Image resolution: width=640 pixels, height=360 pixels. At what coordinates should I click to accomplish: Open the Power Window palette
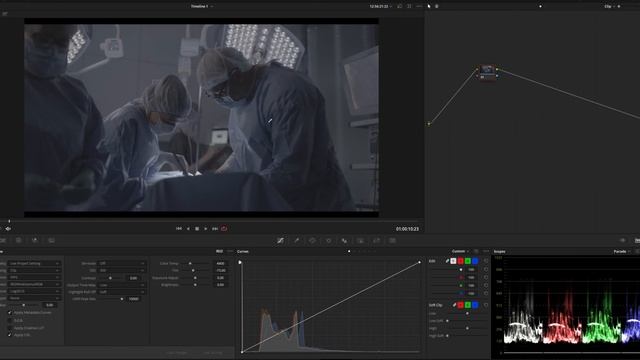click(x=312, y=240)
